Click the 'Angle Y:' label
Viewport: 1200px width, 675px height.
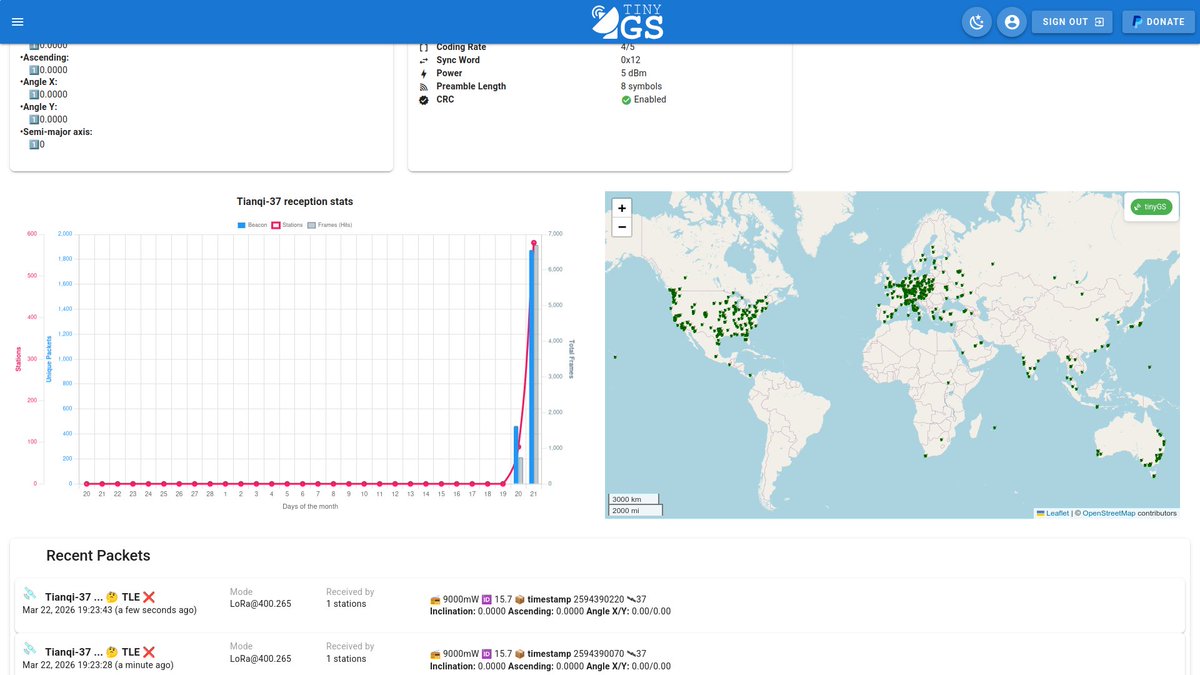coord(40,107)
